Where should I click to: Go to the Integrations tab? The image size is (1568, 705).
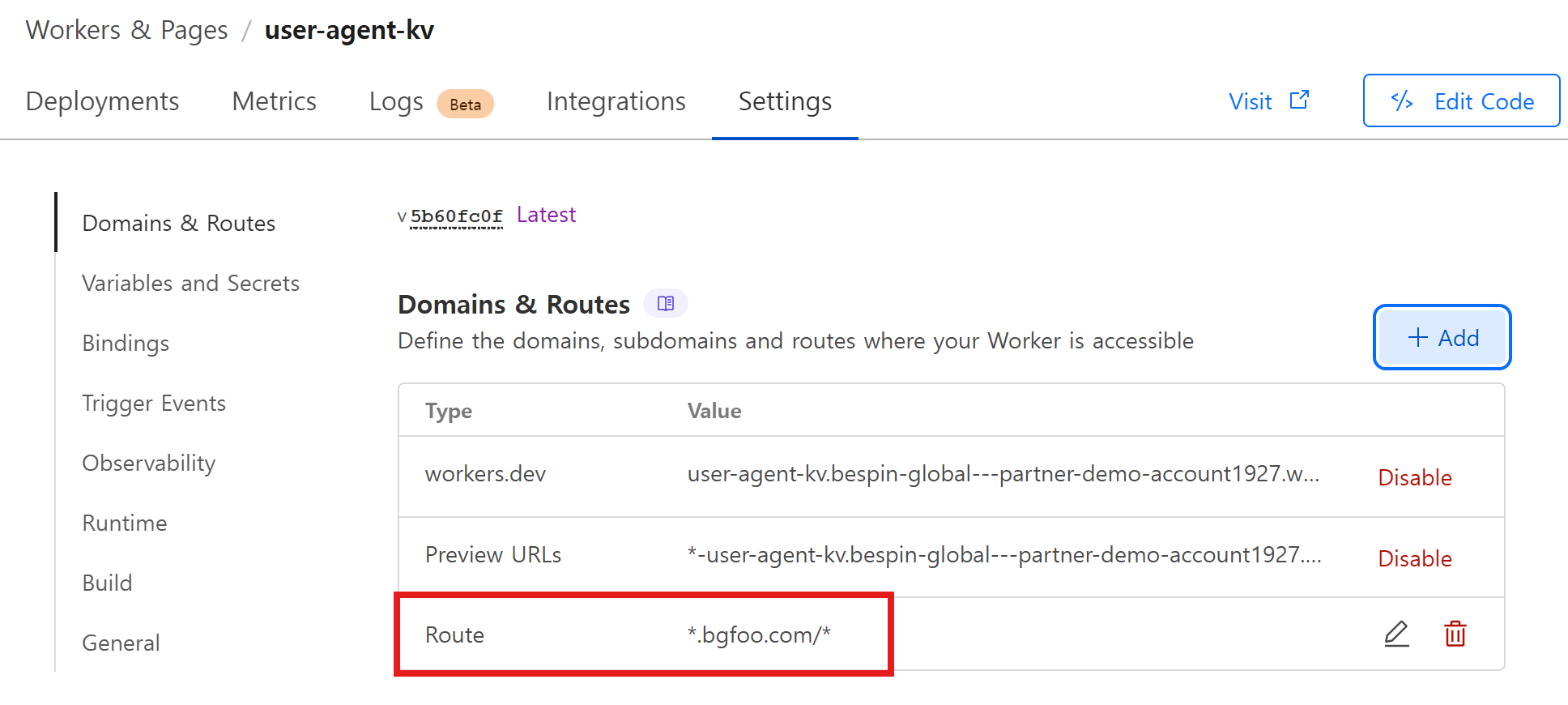[616, 101]
